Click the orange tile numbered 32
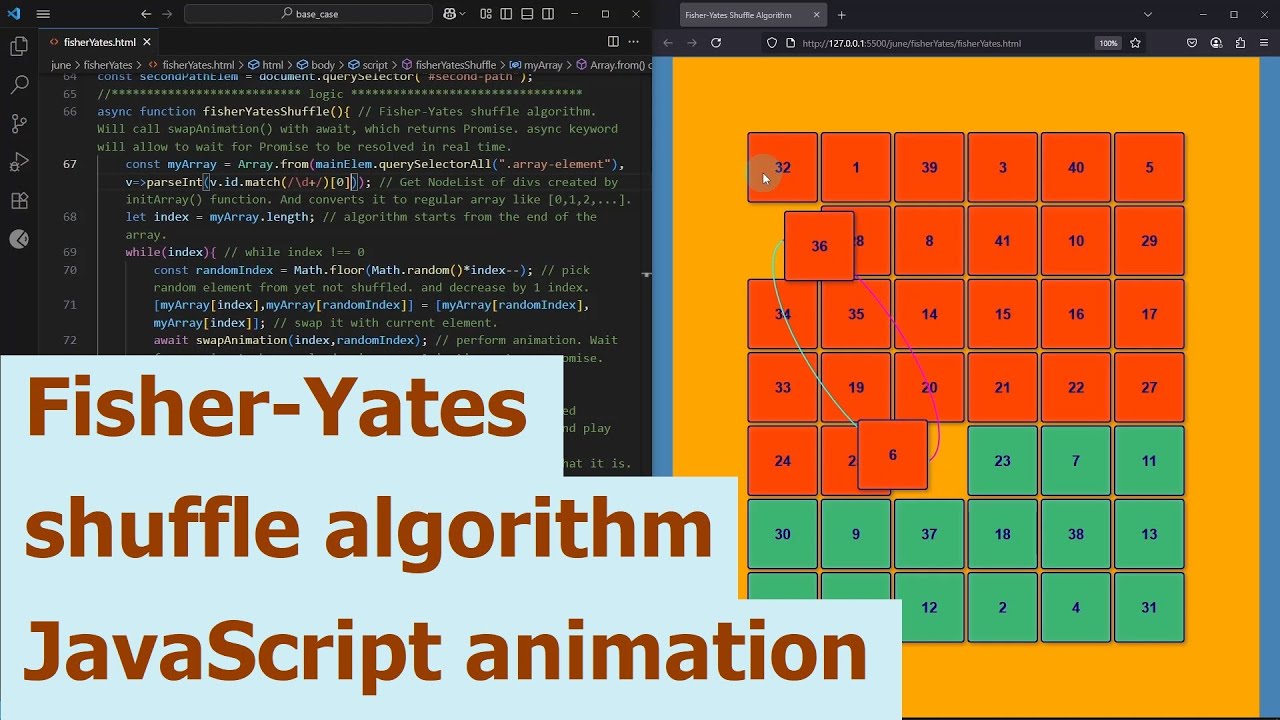Viewport: 1280px width, 720px height. pyautogui.click(x=782, y=167)
